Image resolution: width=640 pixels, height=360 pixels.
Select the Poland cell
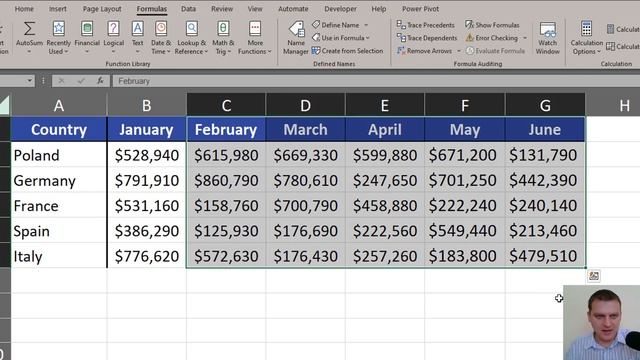coord(59,155)
